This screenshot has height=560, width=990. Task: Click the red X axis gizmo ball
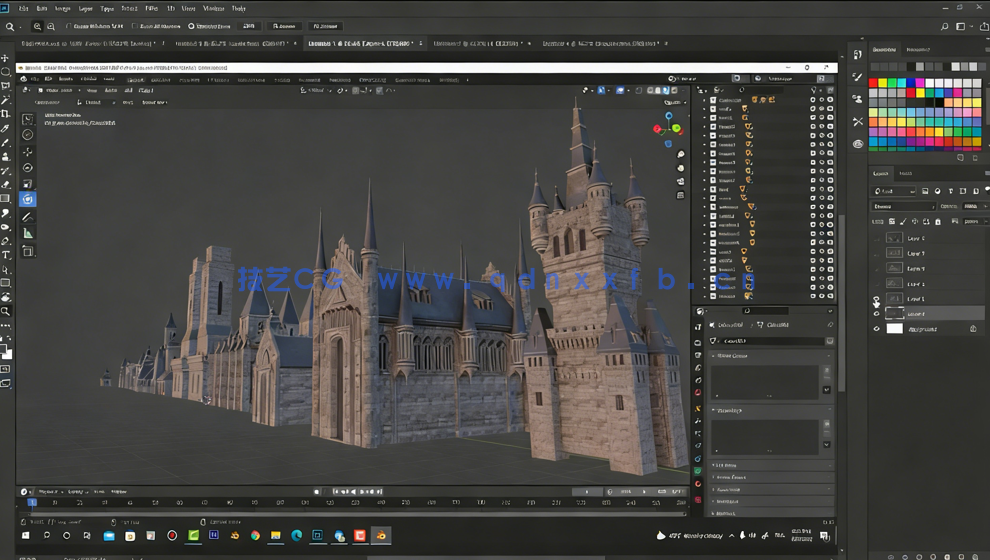(657, 129)
